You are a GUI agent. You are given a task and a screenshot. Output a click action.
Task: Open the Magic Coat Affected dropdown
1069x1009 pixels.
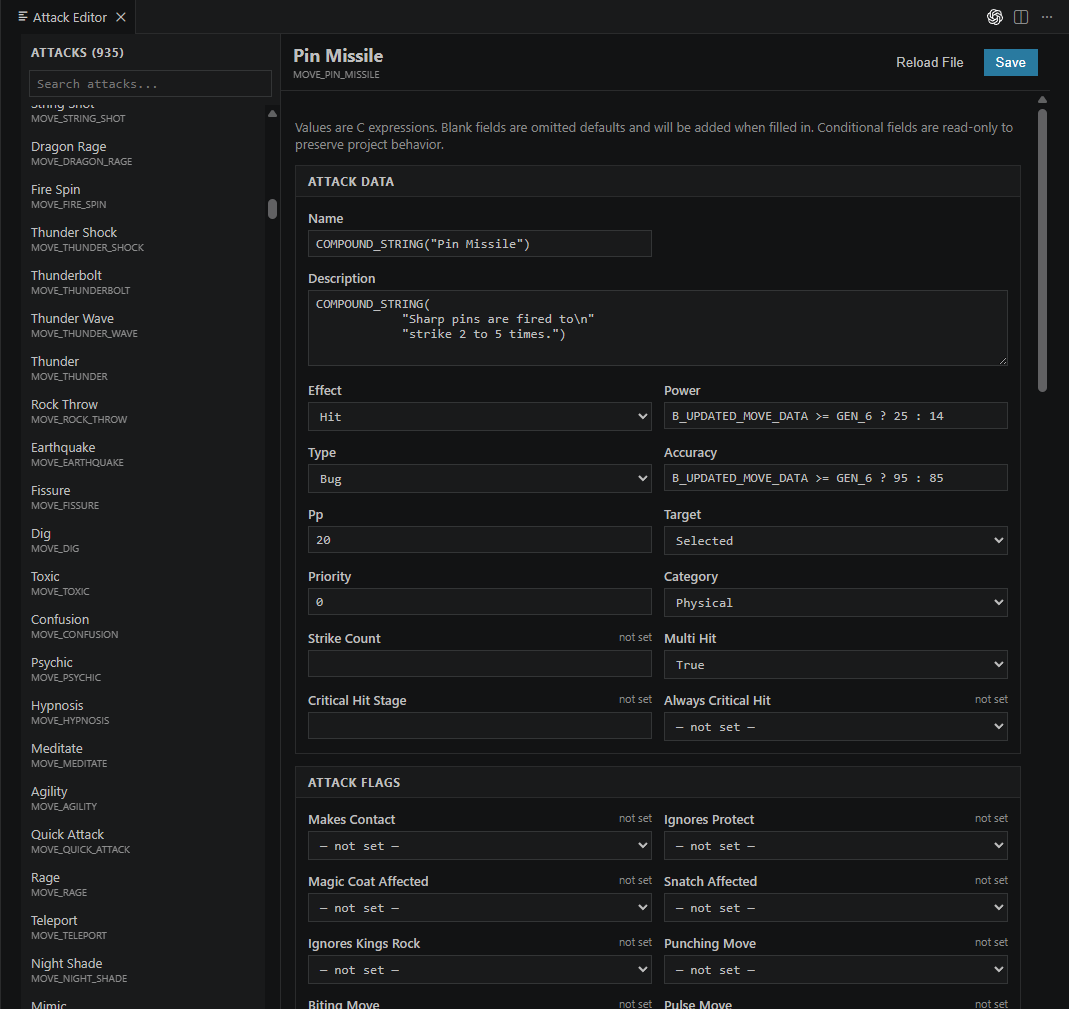[479, 907]
